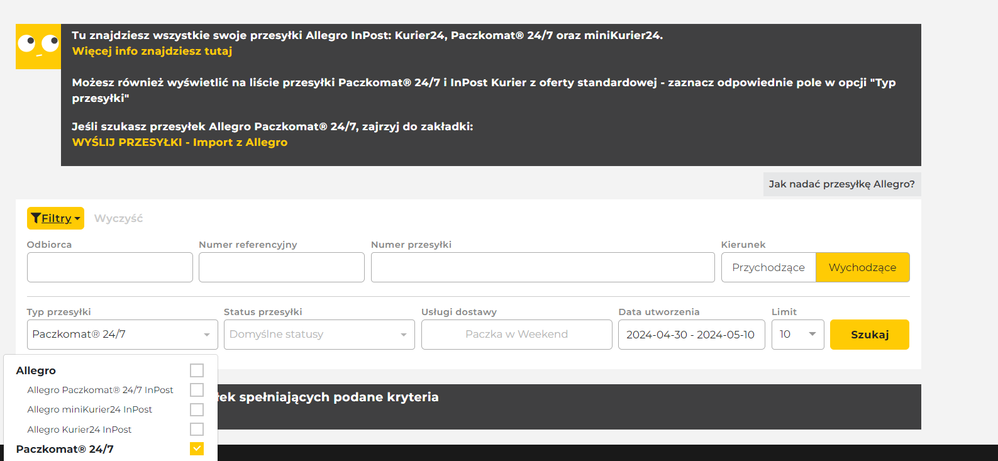Check the Allegro group checkbox

[197, 371]
